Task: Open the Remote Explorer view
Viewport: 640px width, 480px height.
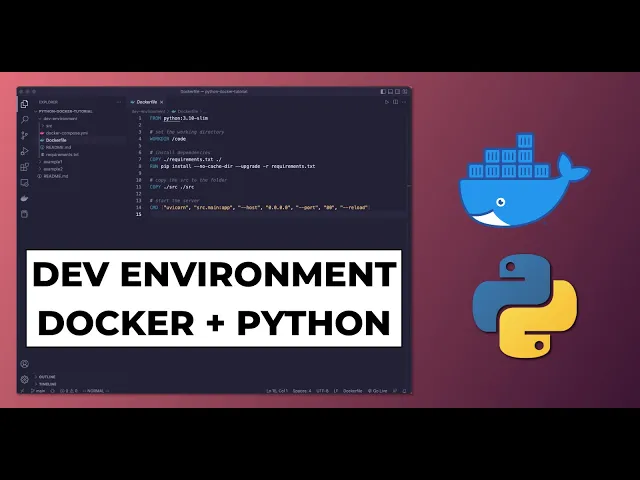Action: (x=24, y=183)
